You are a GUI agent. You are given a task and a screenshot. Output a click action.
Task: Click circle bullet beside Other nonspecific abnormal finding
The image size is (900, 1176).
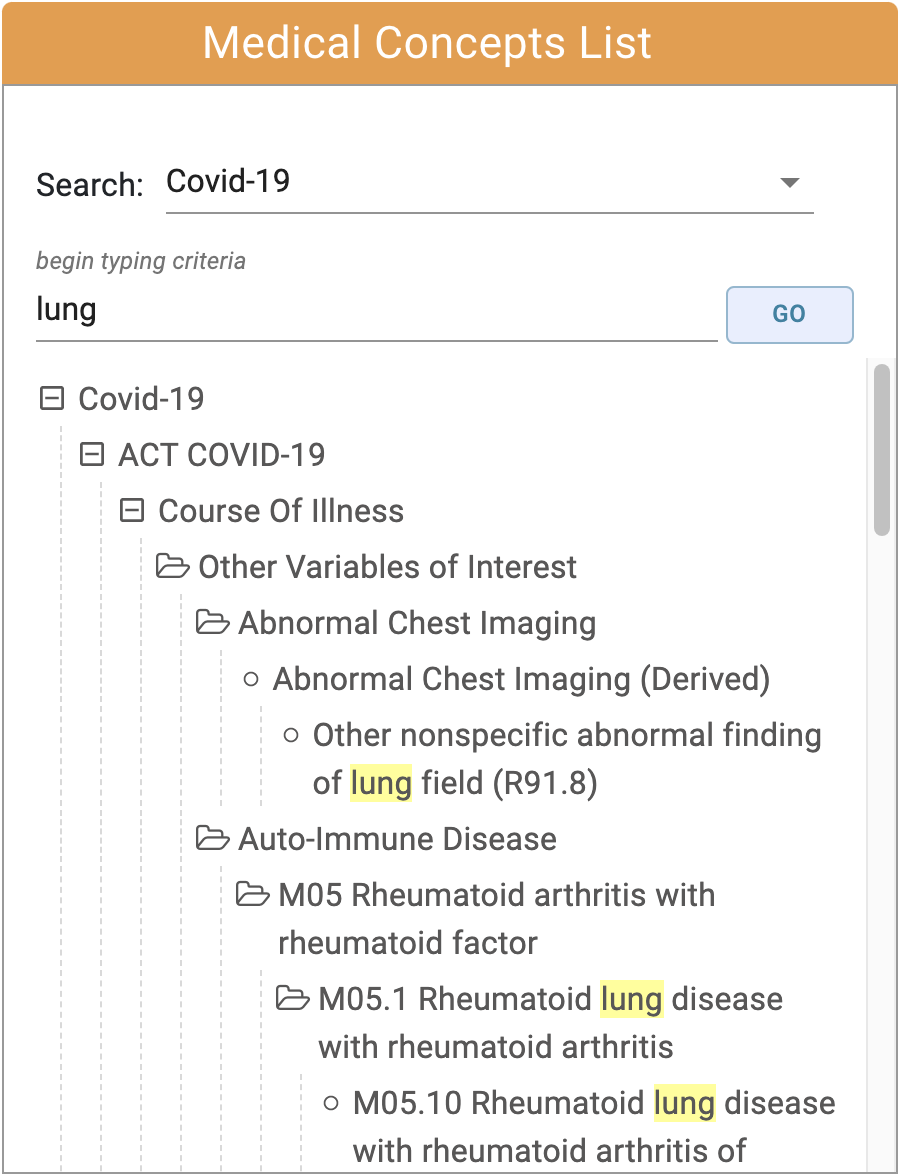pos(292,735)
